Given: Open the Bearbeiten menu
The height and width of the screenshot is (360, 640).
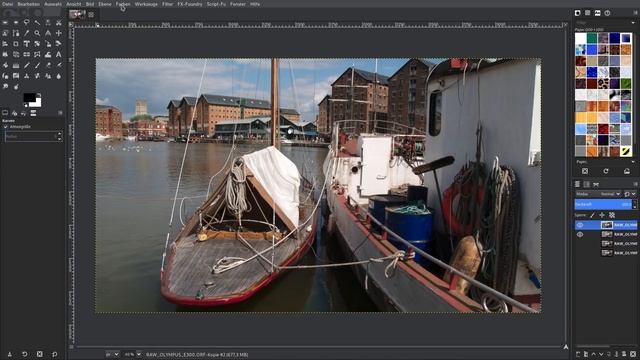Looking at the screenshot, I should 29,4.
